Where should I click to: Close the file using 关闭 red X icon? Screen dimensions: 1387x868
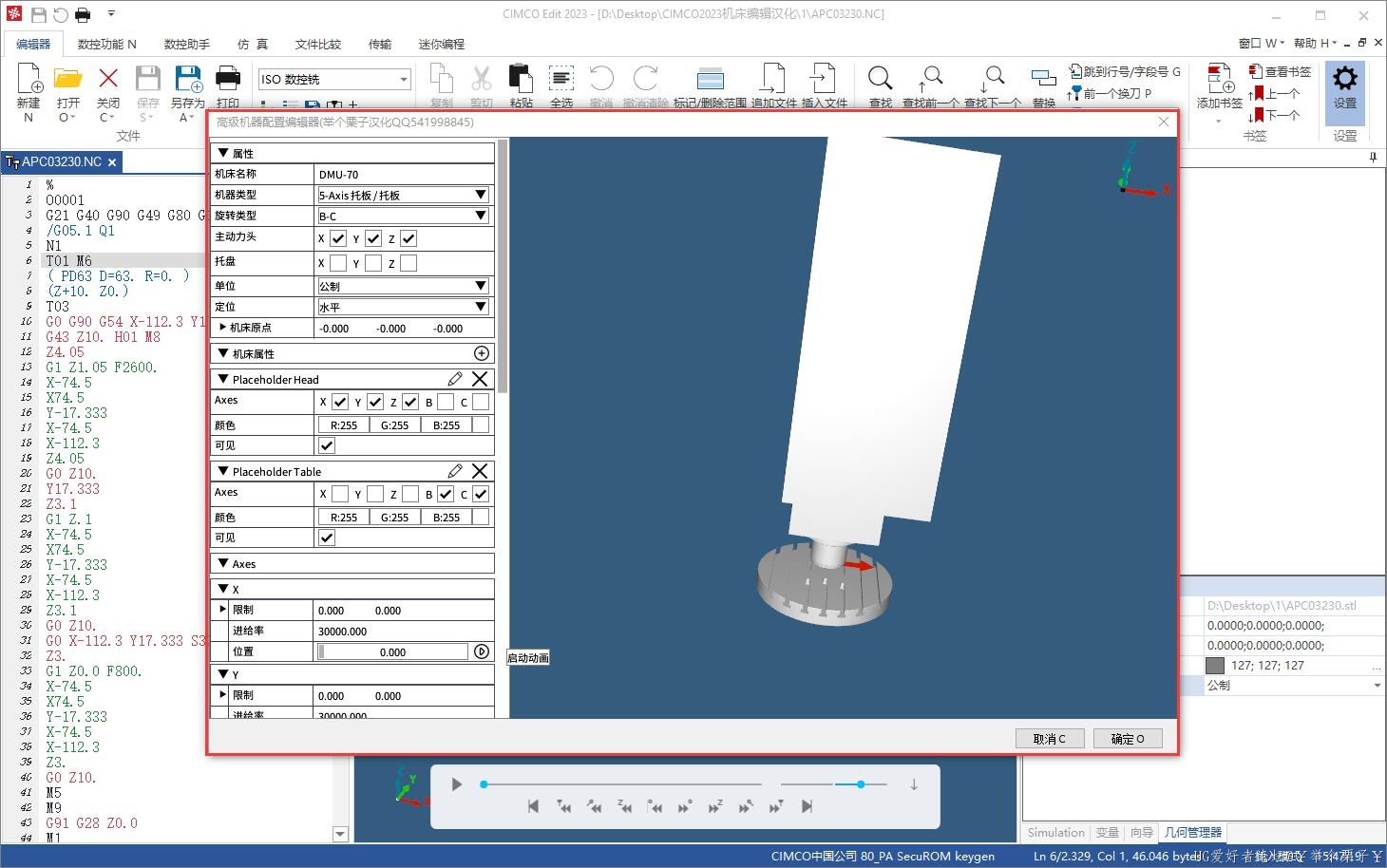108,80
